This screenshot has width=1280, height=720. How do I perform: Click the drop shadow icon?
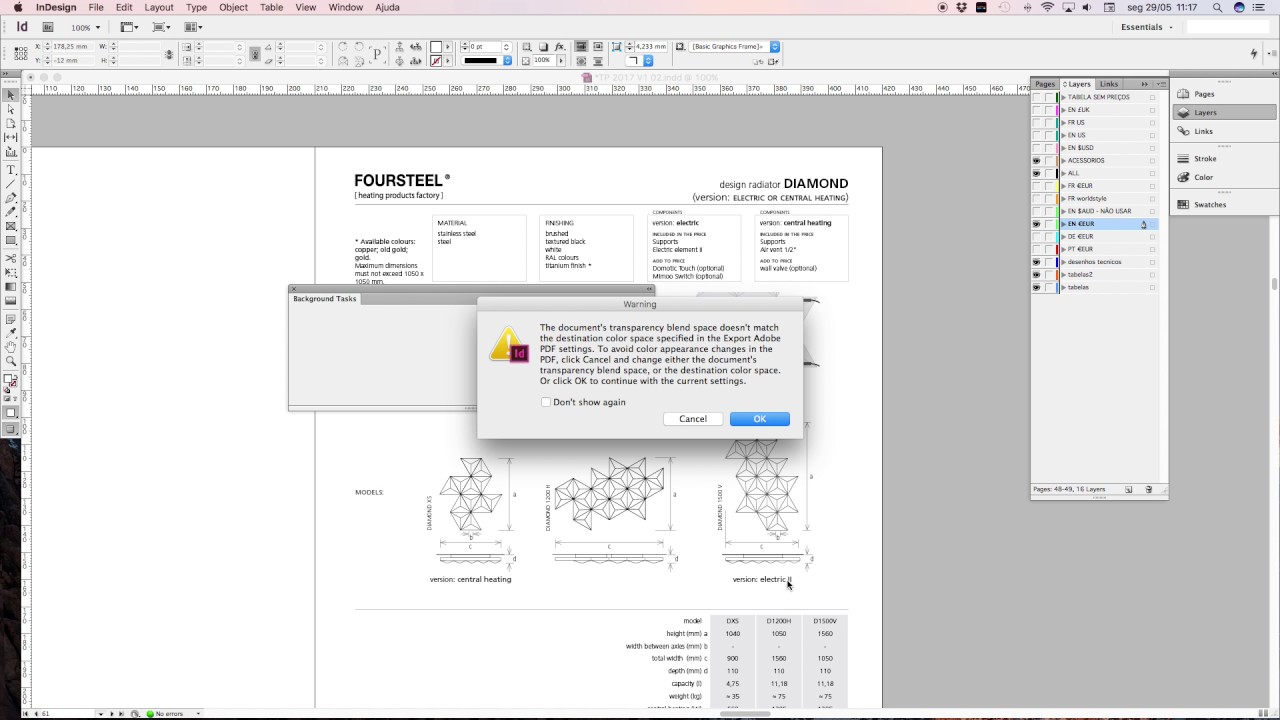[x=543, y=47]
